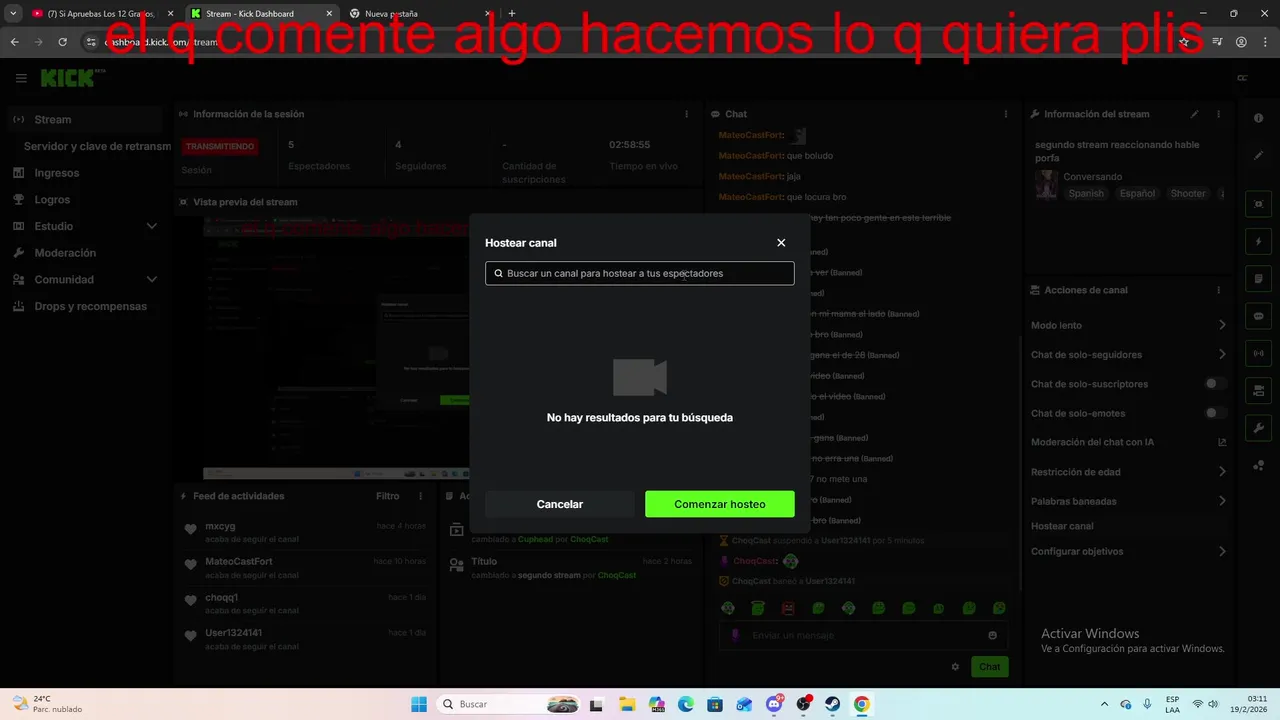The width and height of the screenshot is (1280, 720).
Task: Expand Palabras baneadas settings
Action: coord(1128,501)
